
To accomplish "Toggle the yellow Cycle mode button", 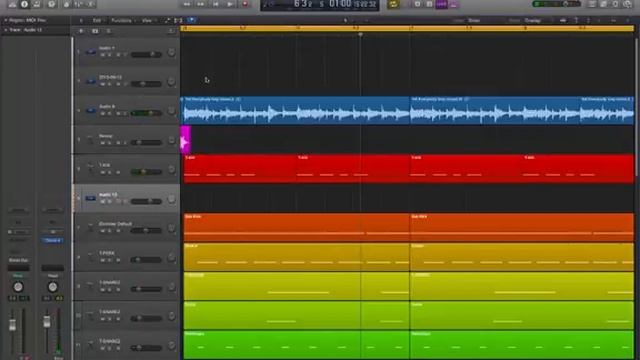I will coord(393,4).
